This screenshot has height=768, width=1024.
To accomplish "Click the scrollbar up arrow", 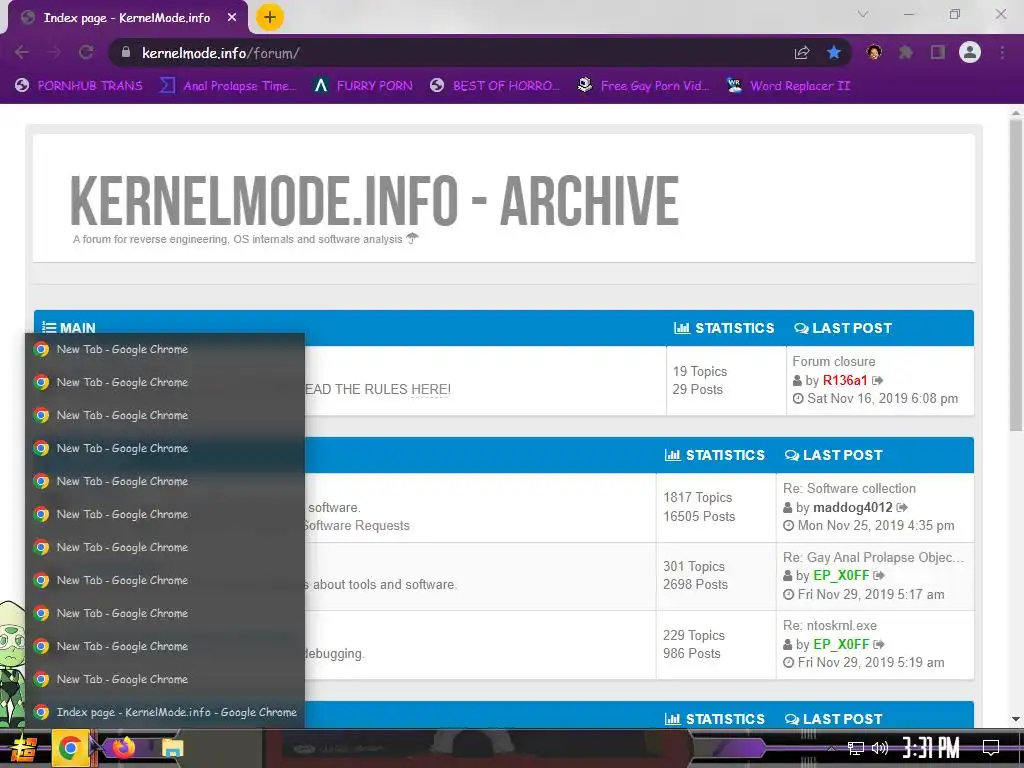I will coord(1016,113).
